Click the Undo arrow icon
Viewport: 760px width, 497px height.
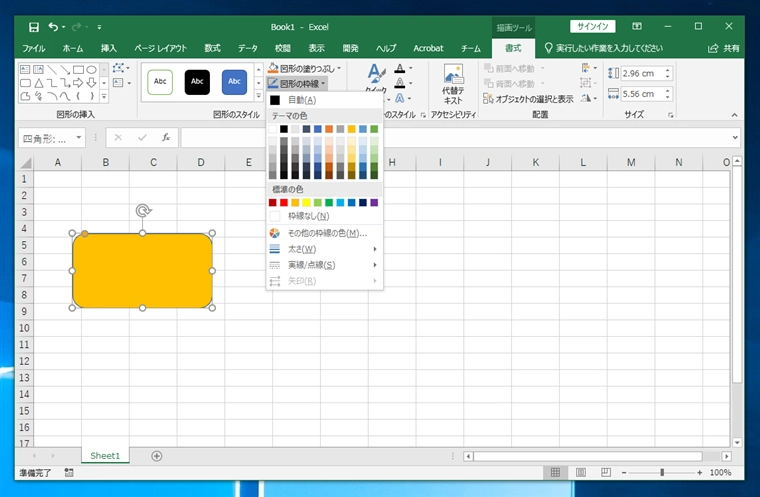coord(53,26)
